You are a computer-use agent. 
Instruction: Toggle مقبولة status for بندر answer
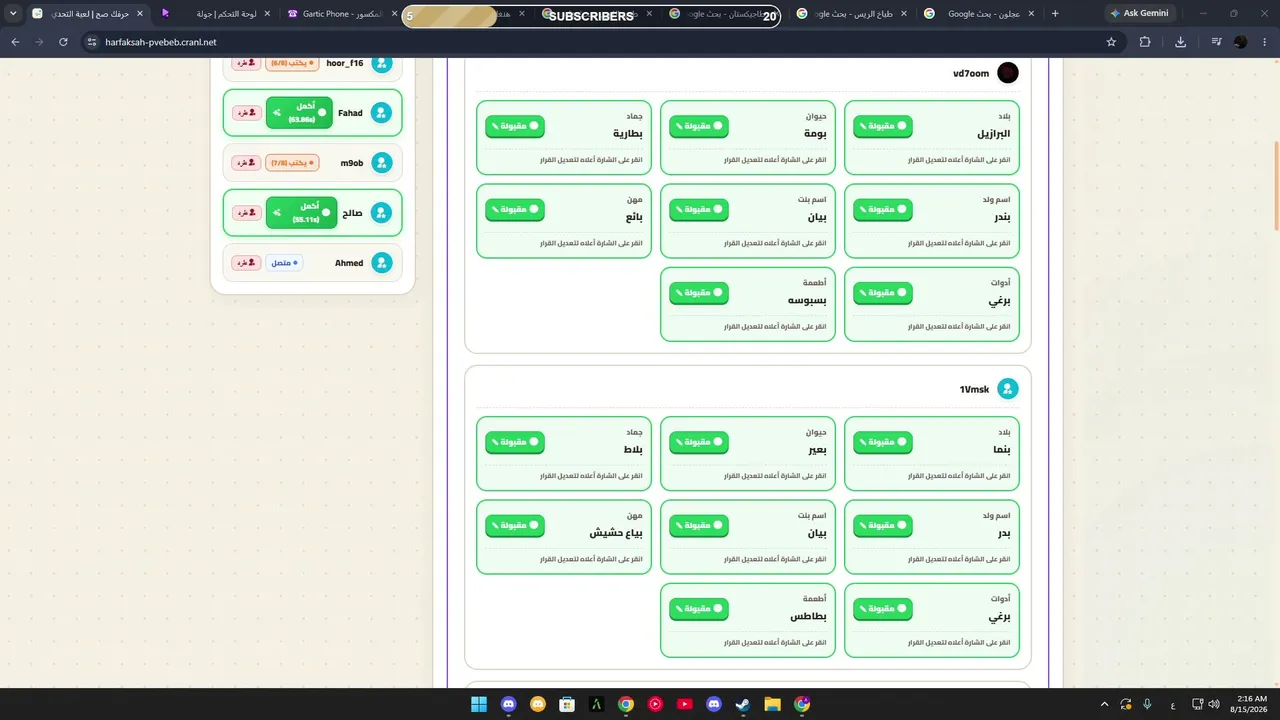click(x=883, y=209)
